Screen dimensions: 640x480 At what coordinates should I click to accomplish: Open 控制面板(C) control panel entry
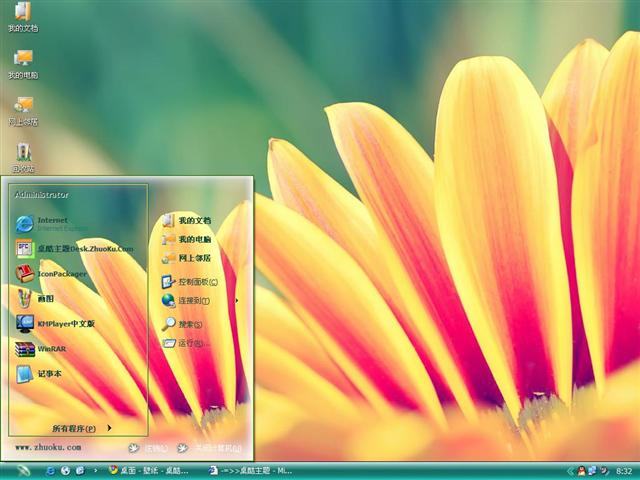pos(189,282)
